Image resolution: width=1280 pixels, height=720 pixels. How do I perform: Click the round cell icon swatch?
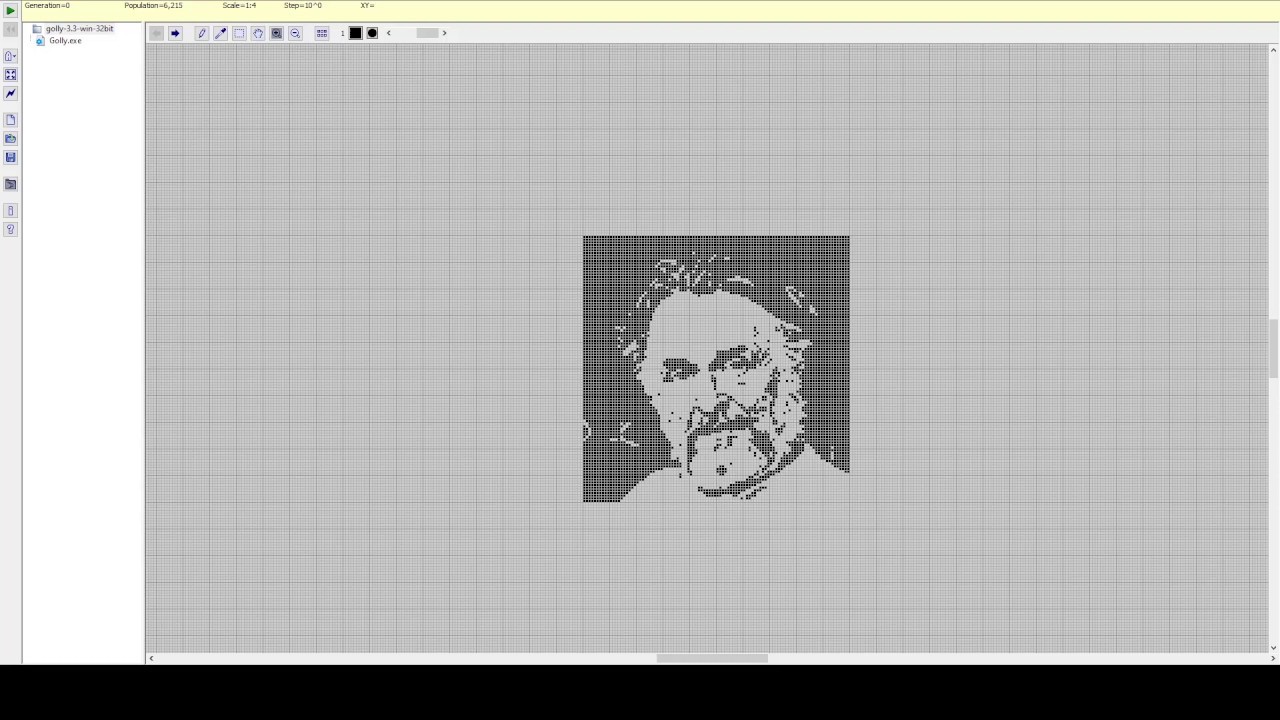pos(373,33)
